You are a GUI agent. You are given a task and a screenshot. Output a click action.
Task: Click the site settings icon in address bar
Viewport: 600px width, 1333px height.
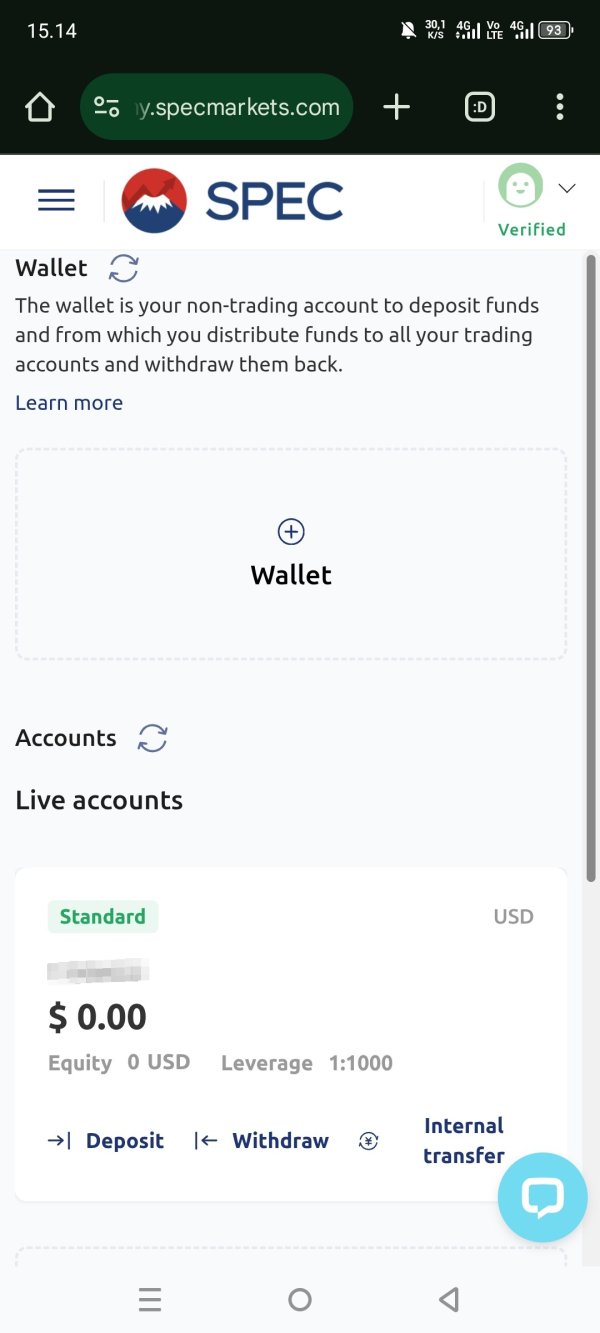point(107,107)
